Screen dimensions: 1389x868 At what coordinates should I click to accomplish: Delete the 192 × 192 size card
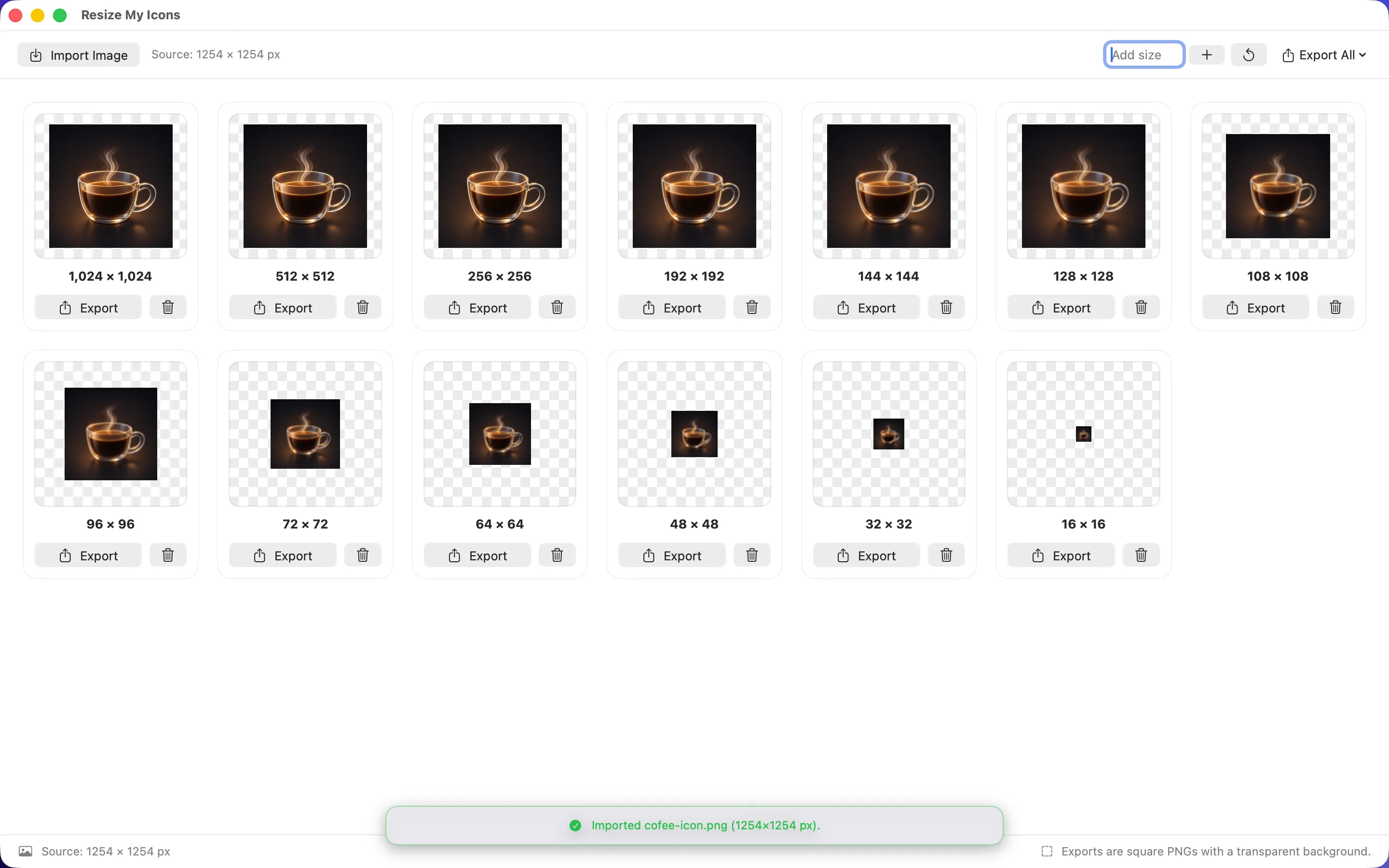[752, 307]
